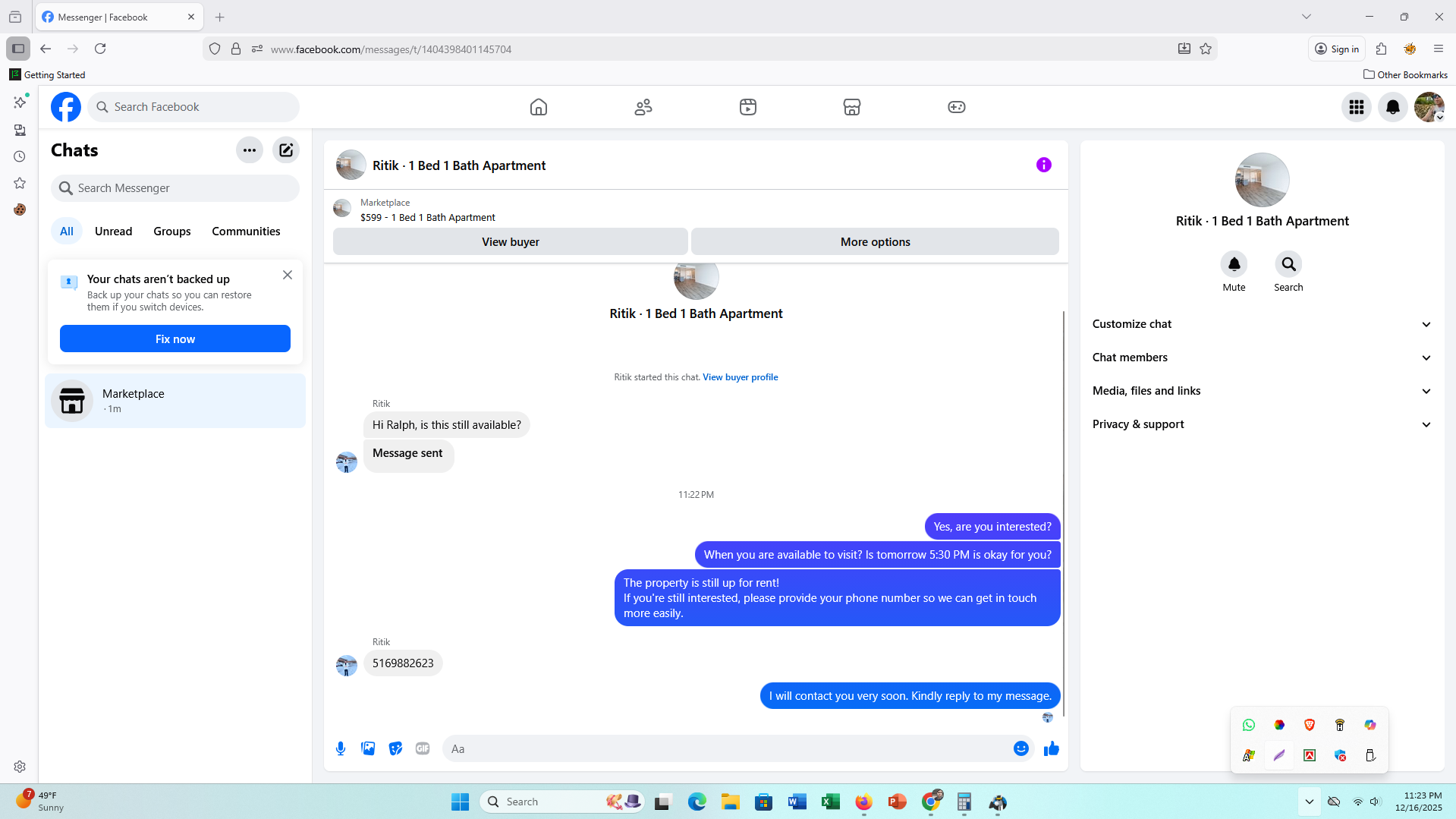Search in conversation using magnifier icon
Viewport: 1456px width, 819px height.
1289,264
